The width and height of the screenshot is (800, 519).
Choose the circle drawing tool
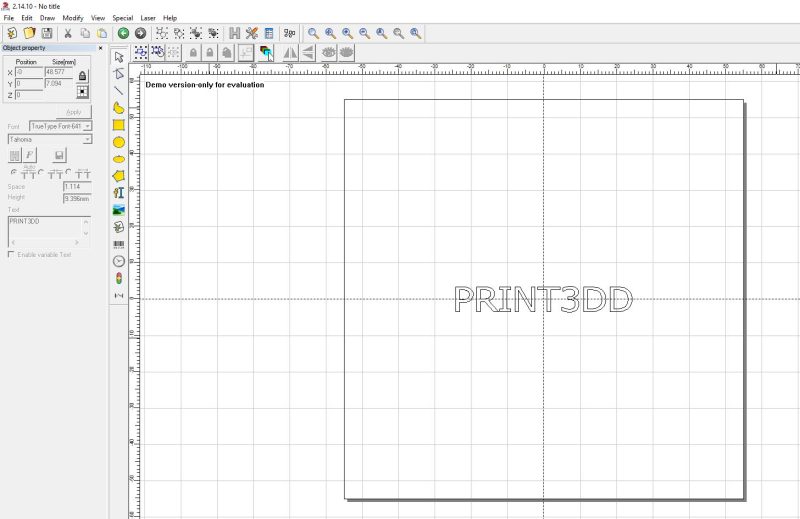coord(119,142)
